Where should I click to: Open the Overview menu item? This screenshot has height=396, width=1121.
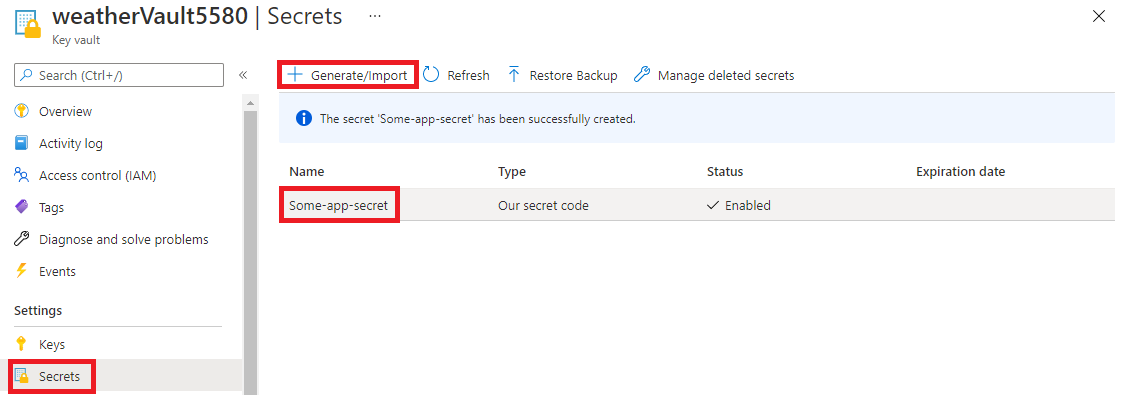[66, 112]
